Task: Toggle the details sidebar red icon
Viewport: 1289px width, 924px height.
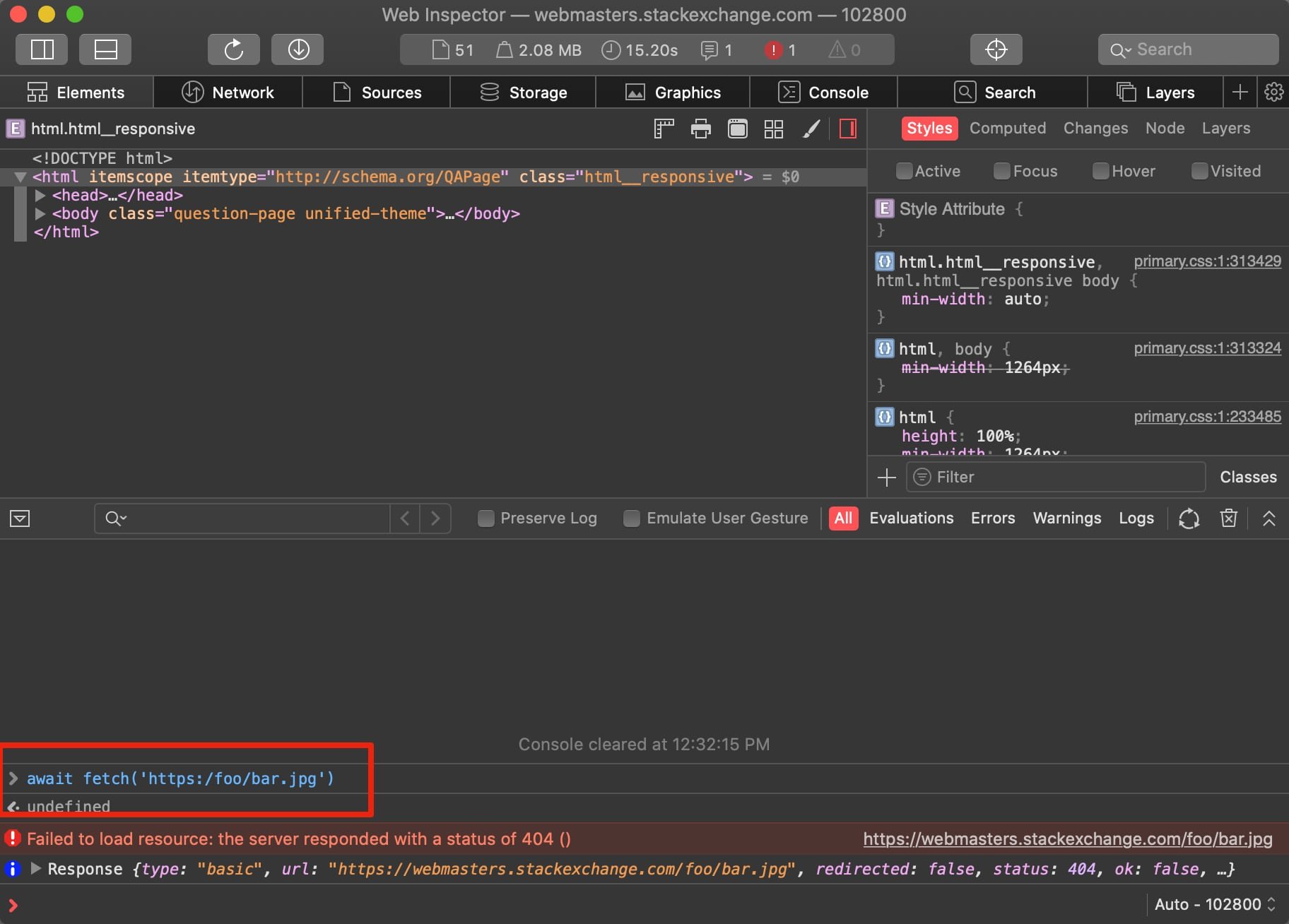Action: coord(847,129)
